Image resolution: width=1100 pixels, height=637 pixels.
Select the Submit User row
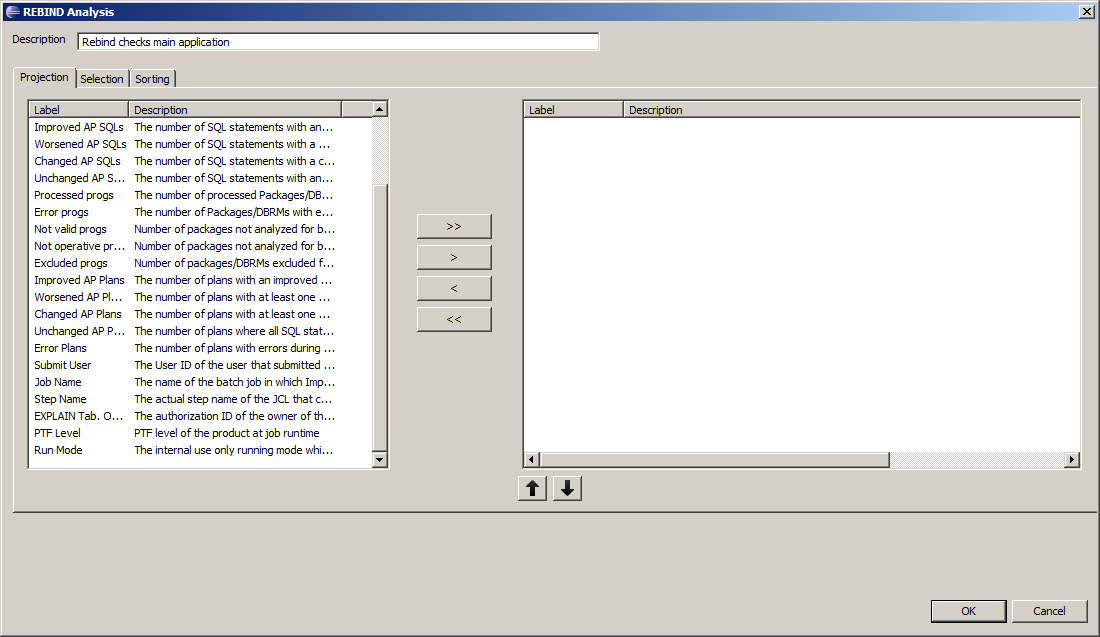[62, 365]
